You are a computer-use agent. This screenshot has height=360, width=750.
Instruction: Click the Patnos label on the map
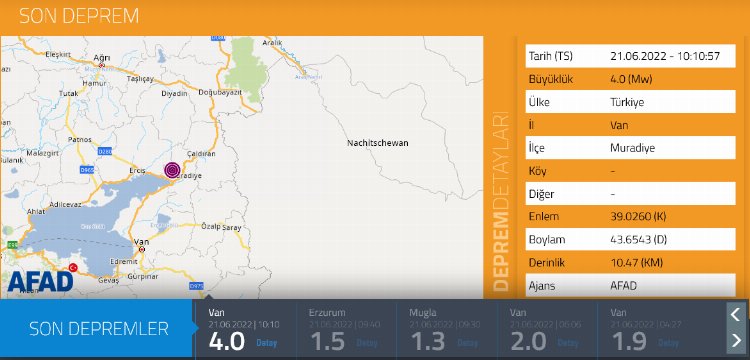click(x=80, y=140)
